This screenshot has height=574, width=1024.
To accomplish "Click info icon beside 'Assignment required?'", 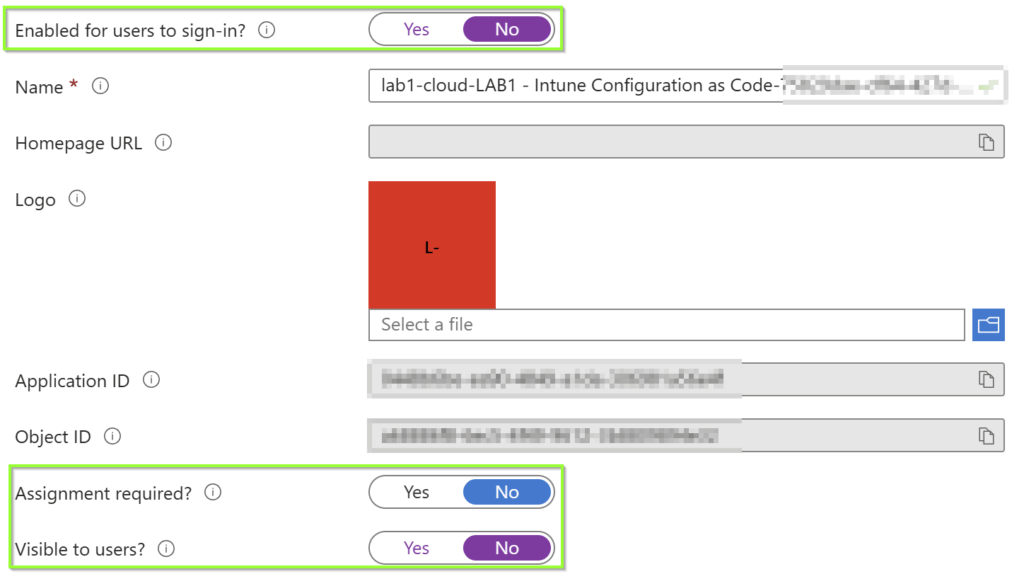I will tap(213, 492).
